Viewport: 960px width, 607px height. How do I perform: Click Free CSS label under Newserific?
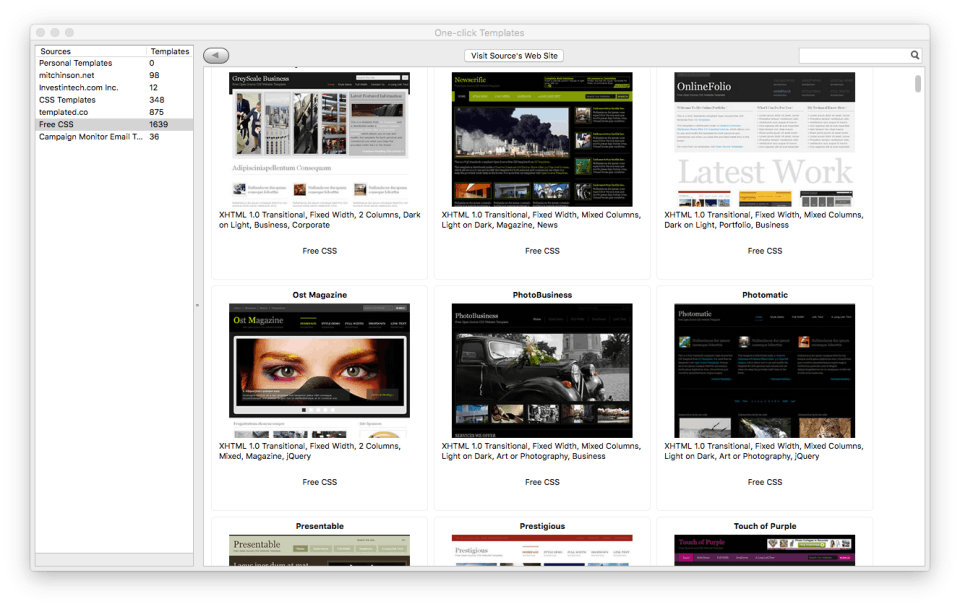click(542, 251)
